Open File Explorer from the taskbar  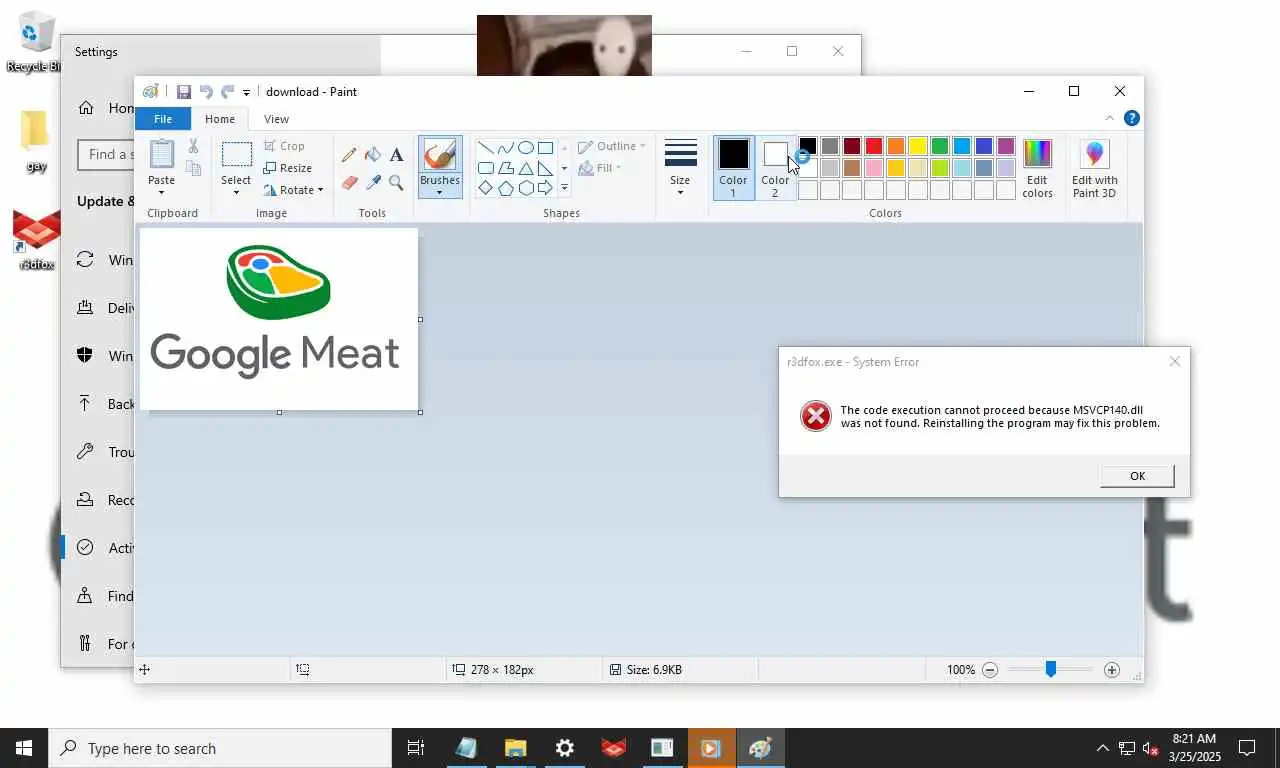point(515,748)
